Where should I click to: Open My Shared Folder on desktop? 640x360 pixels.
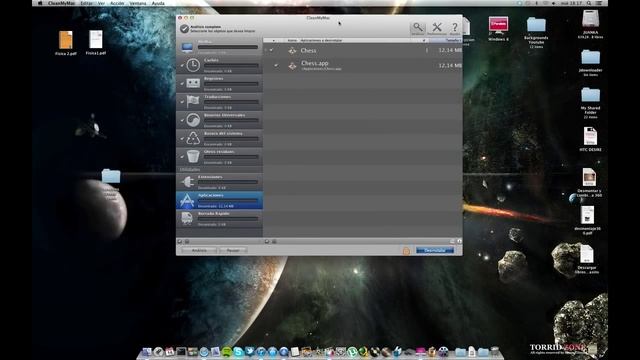click(590, 95)
